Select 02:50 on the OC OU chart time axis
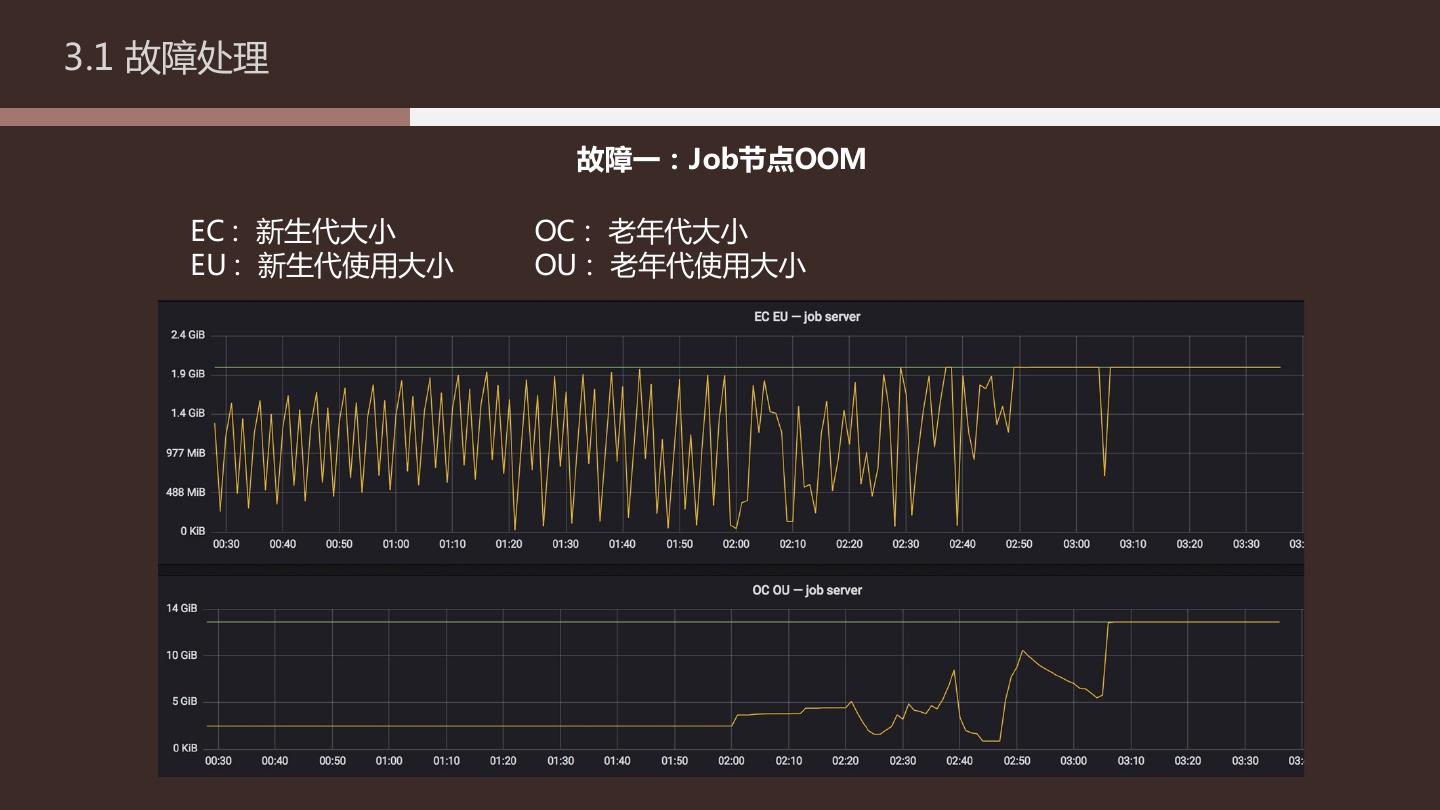The image size is (1440, 810). (1016, 761)
